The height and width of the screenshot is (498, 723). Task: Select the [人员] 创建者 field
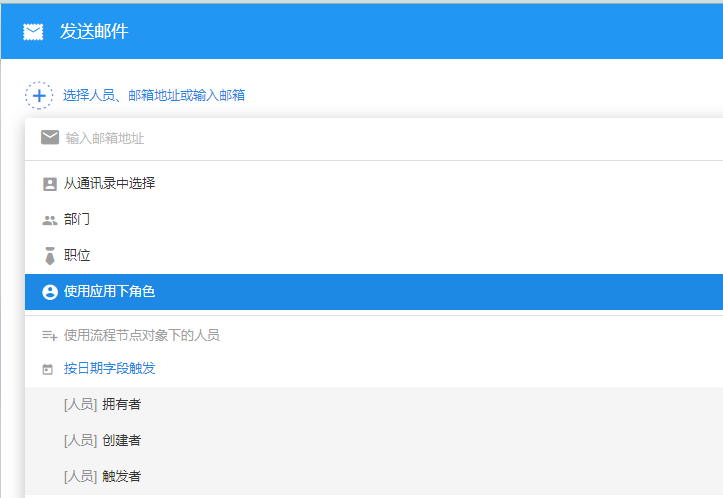[x=374, y=441]
